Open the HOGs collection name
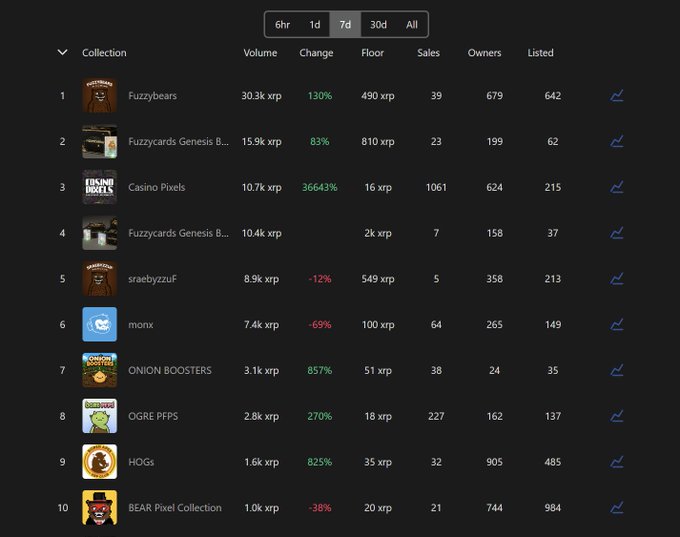The height and width of the screenshot is (537, 680). (141, 462)
